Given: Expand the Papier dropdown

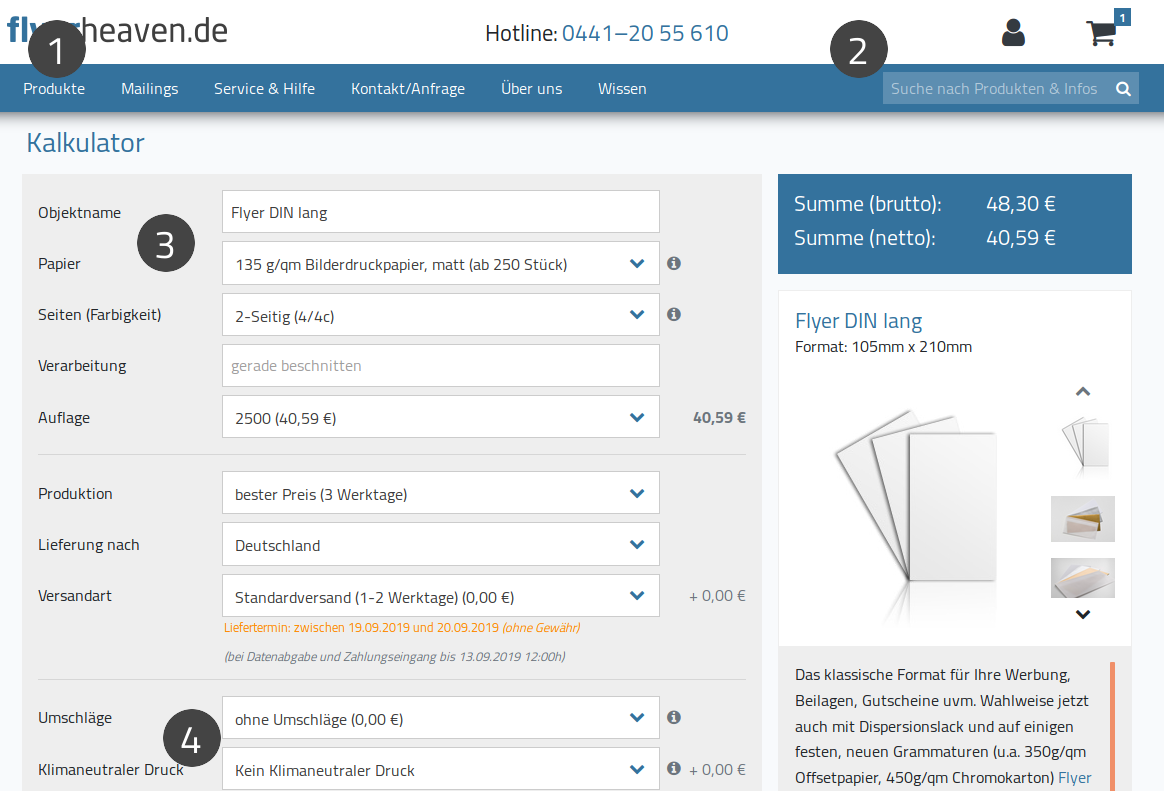Looking at the screenshot, I should pos(440,263).
